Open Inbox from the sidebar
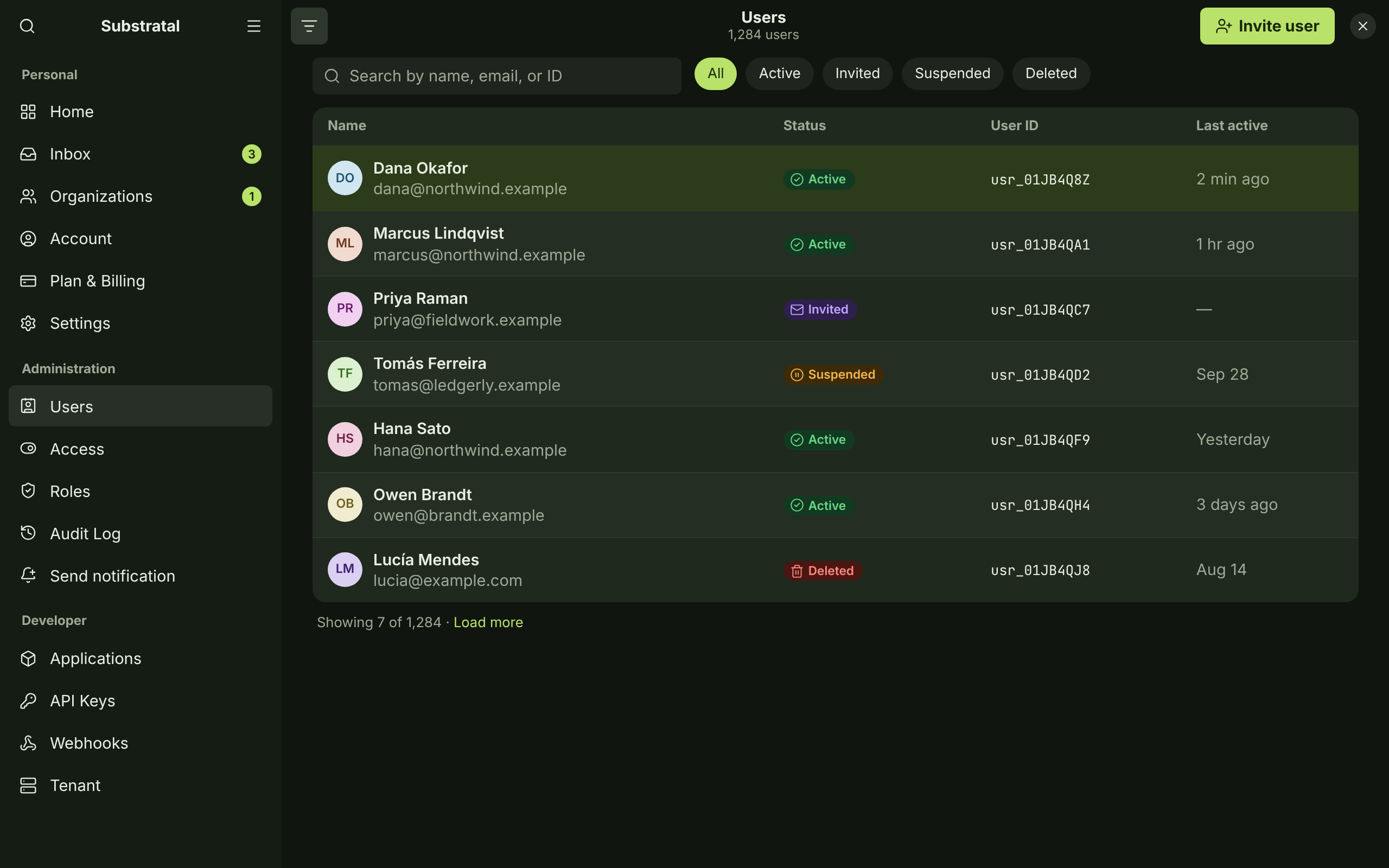1389x868 pixels. click(141, 154)
